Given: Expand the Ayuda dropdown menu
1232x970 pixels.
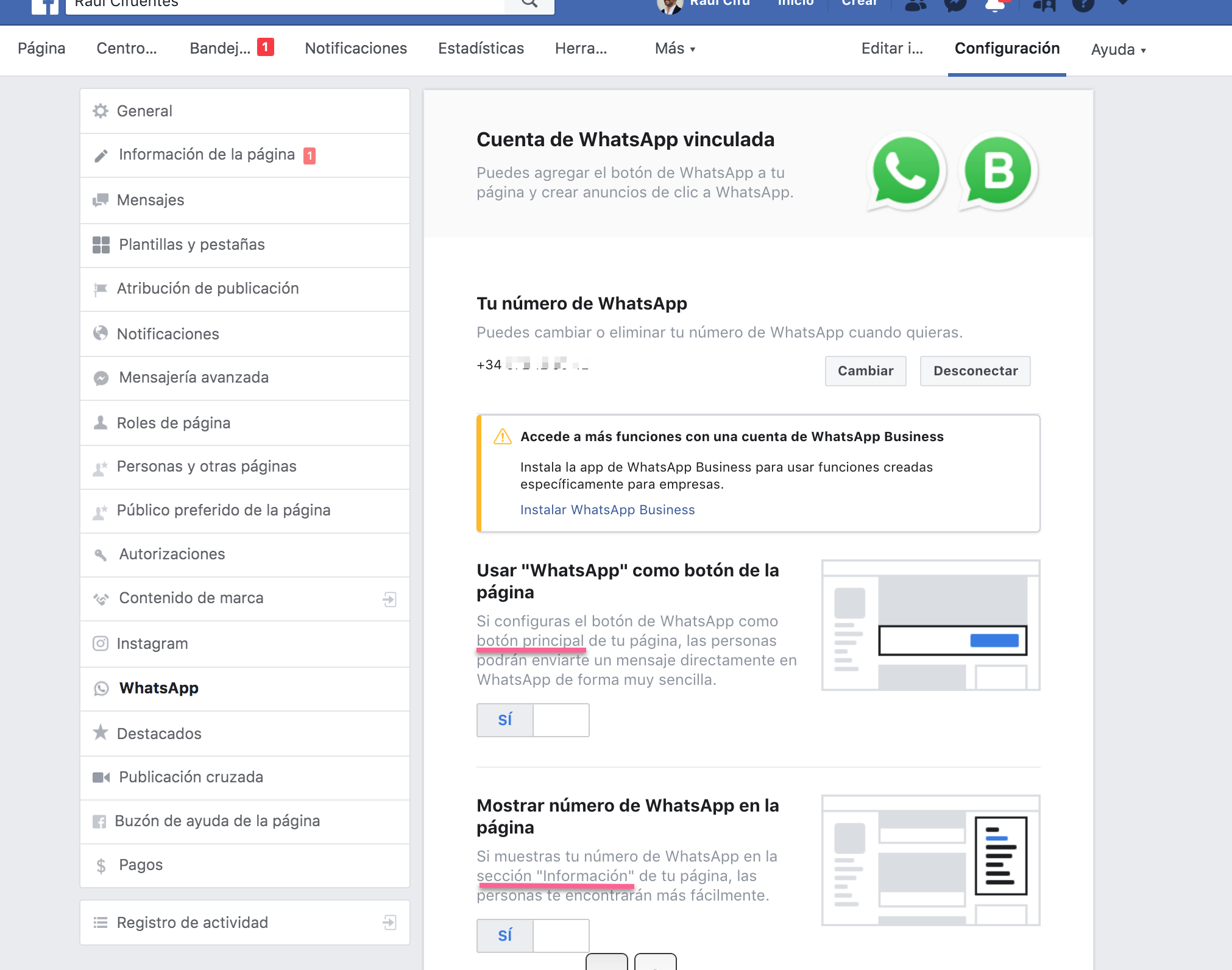Looking at the screenshot, I should [1119, 49].
